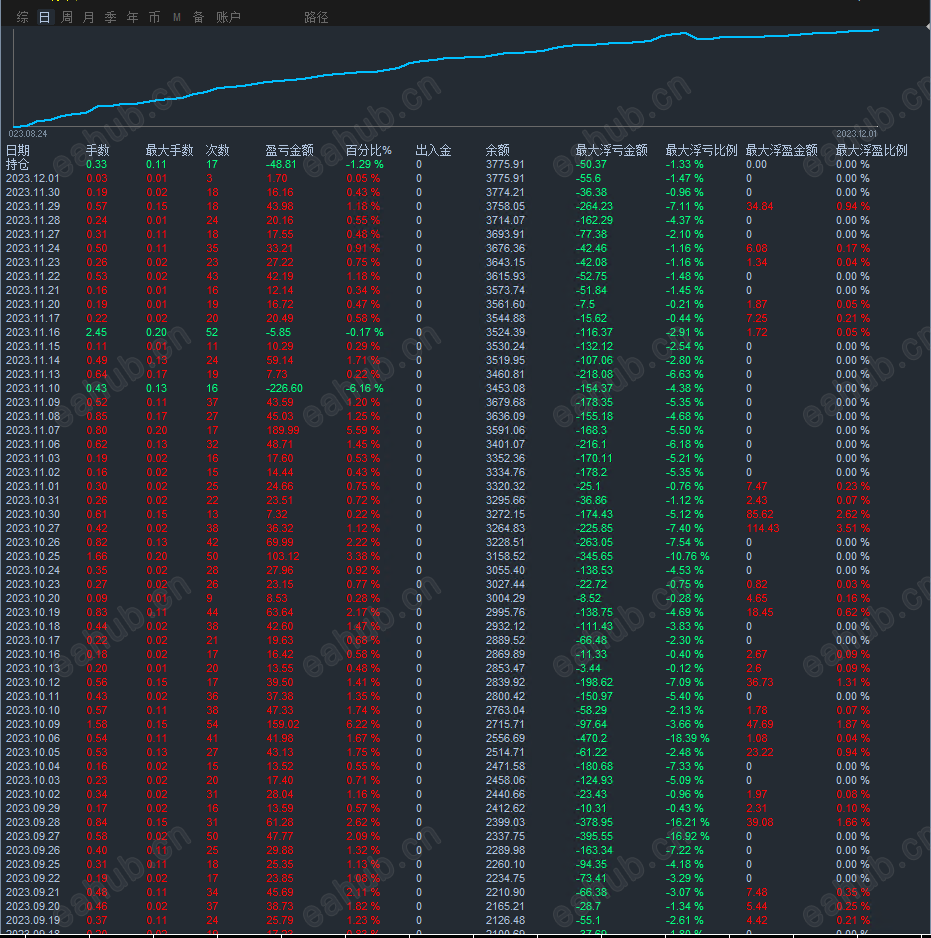This screenshot has height=938, width=931.
Task: Click the 最大浮亏比例 column header
Action: point(701,150)
